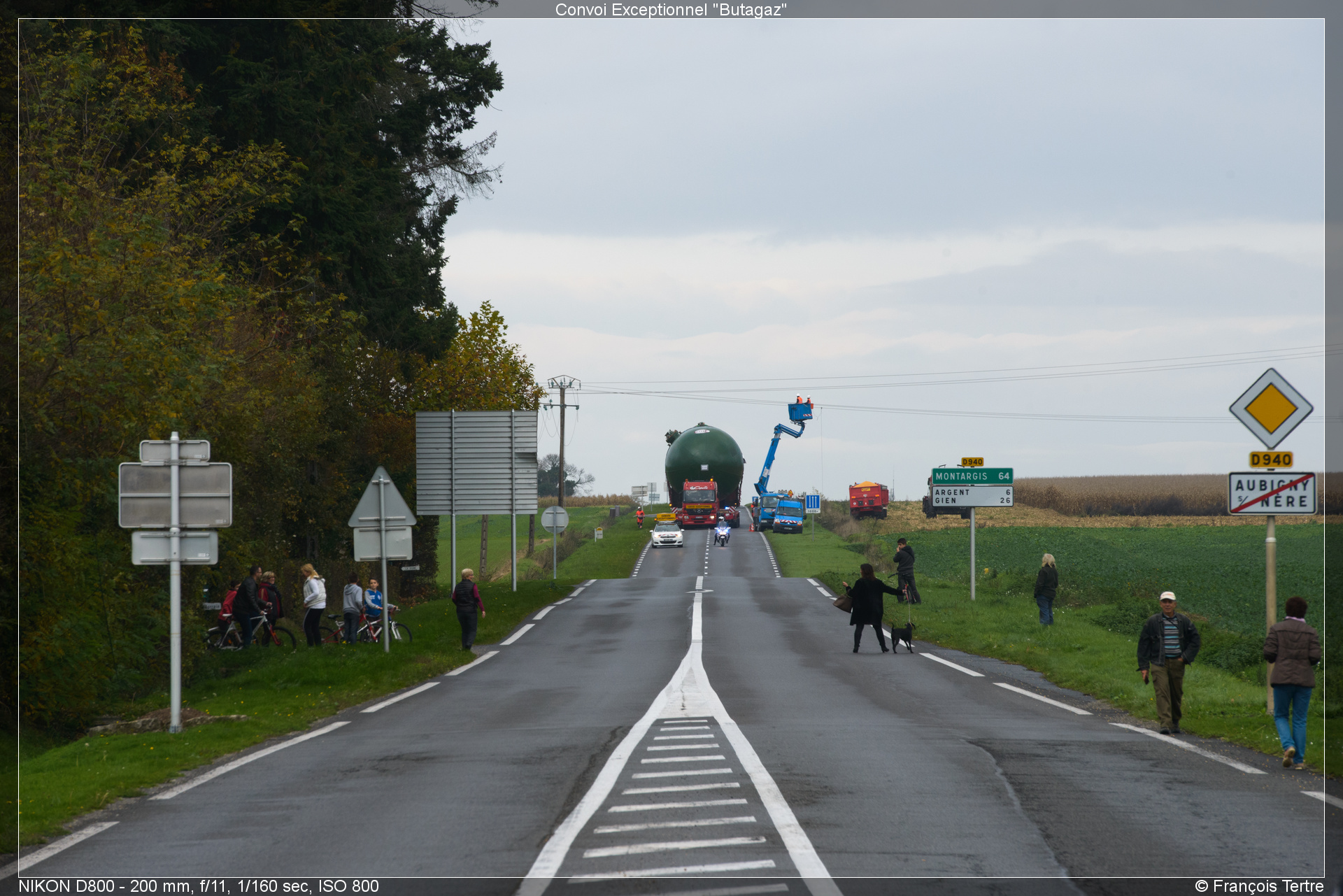This screenshot has width=1343, height=896.
Task: Click the woman in black walking the dog
Action: tap(868, 608)
